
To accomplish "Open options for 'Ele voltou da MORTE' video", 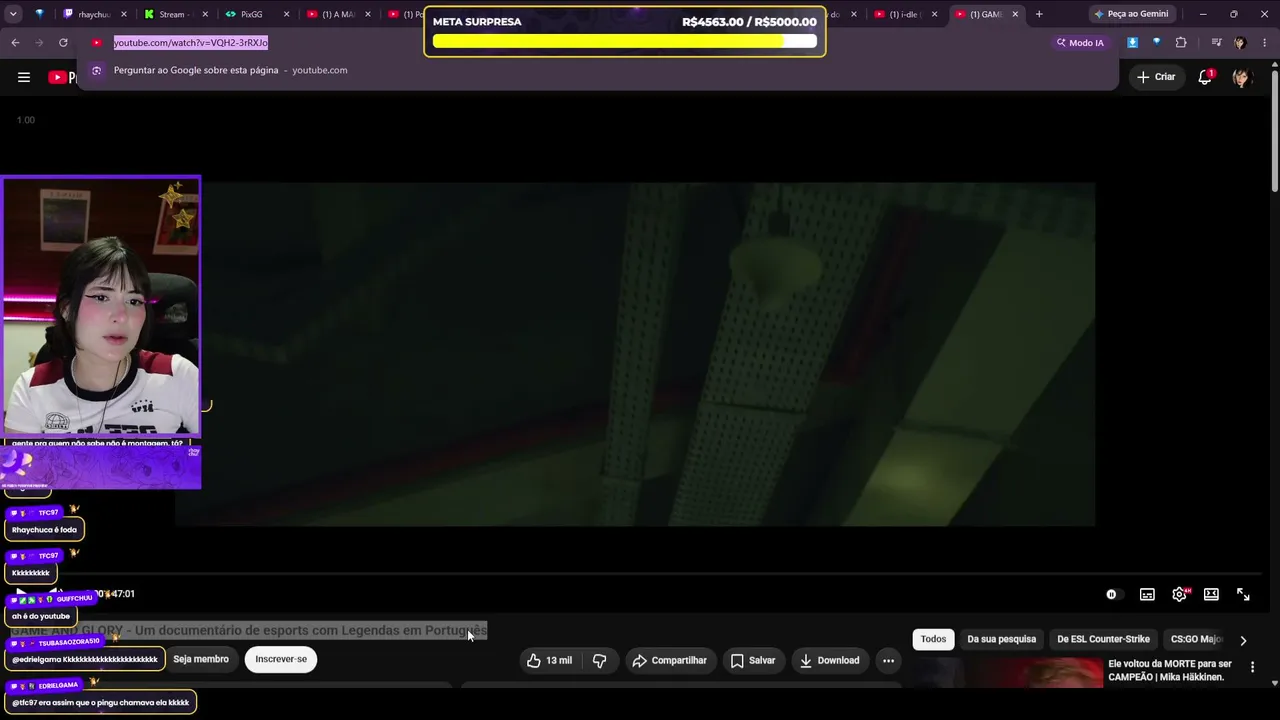I will click(x=1252, y=667).
